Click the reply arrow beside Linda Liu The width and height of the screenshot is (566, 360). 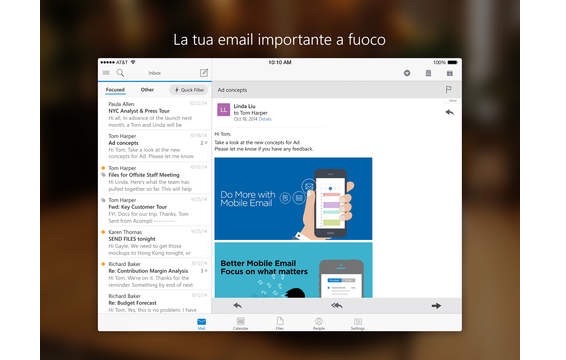tap(449, 112)
